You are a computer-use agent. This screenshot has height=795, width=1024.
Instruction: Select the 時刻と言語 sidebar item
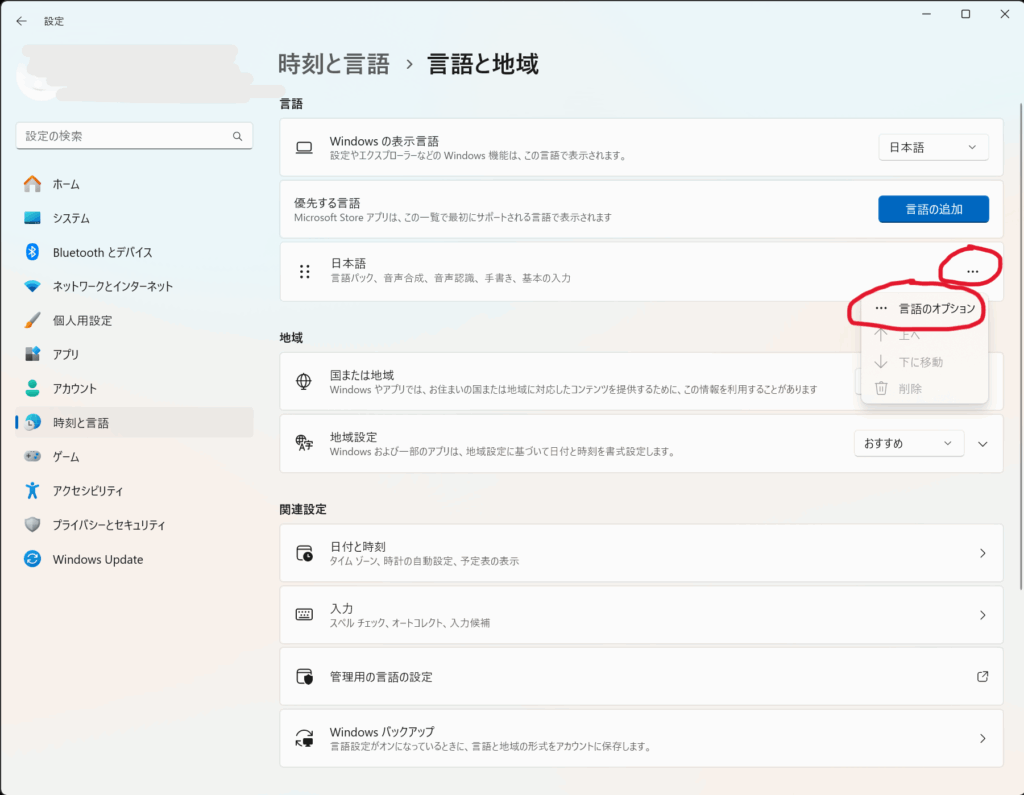[x=134, y=423]
